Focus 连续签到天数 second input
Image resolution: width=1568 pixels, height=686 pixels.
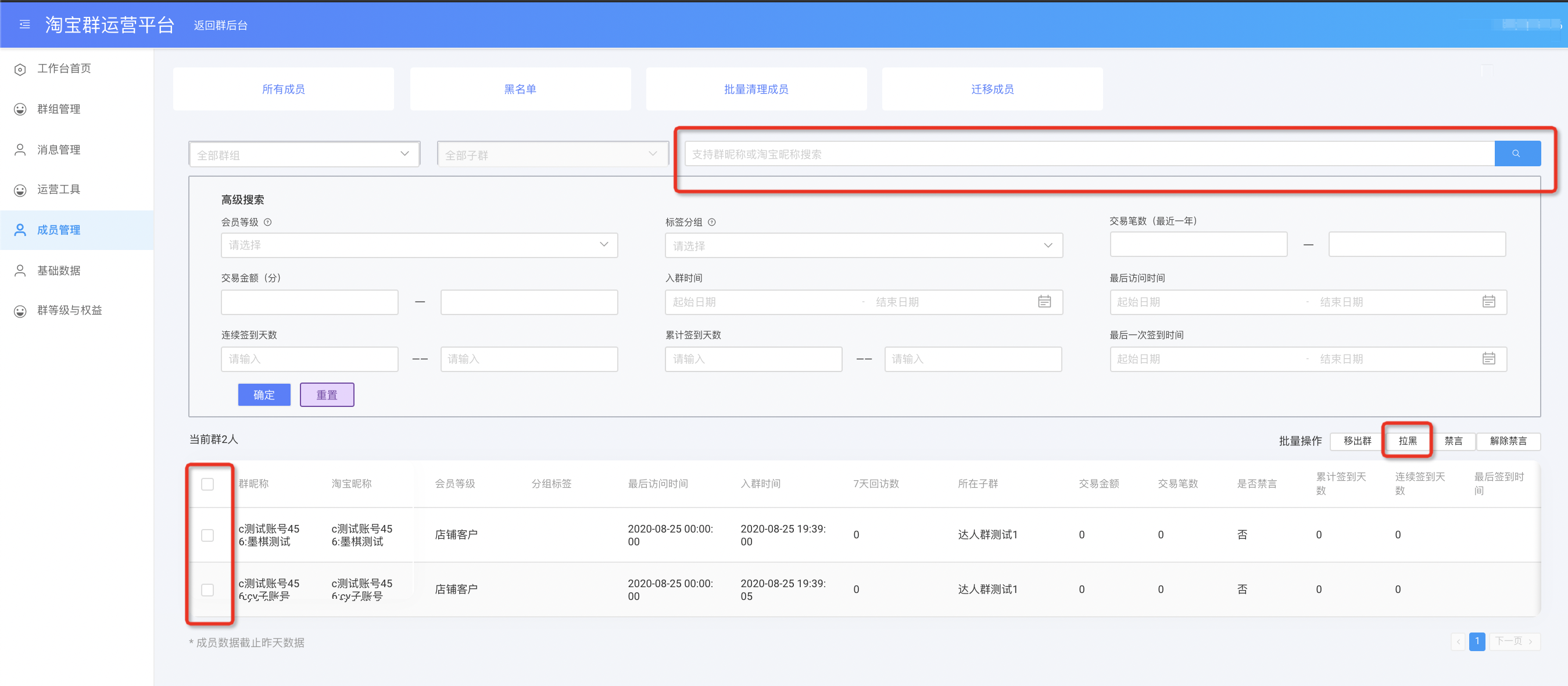pyautogui.click(x=529, y=359)
